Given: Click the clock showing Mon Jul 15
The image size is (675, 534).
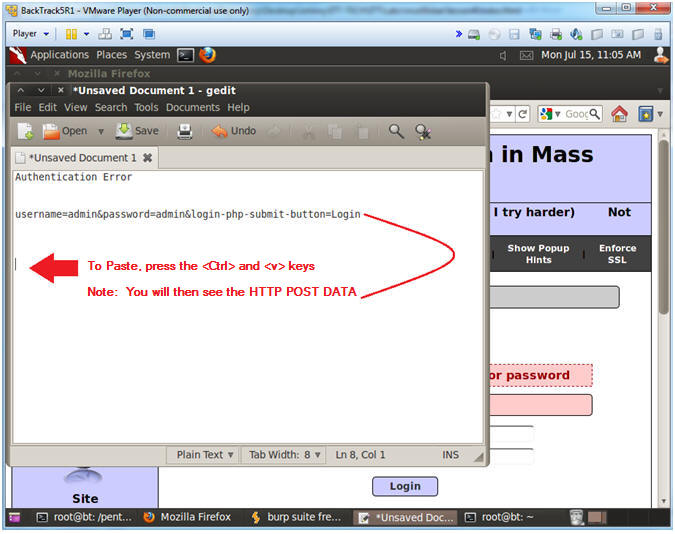Looking at the screenshot, I should (x=591, y=55).
